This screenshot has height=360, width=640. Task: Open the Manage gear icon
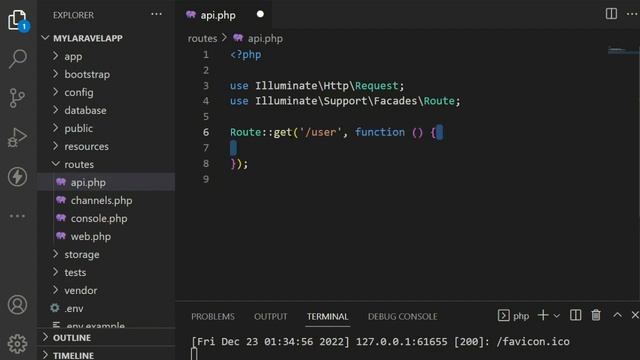click(17, 344)
